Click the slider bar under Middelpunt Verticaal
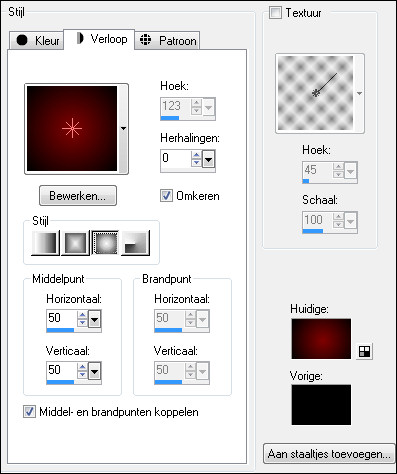The height and width of the screenshot is (474, 397). tap(74, 382)
